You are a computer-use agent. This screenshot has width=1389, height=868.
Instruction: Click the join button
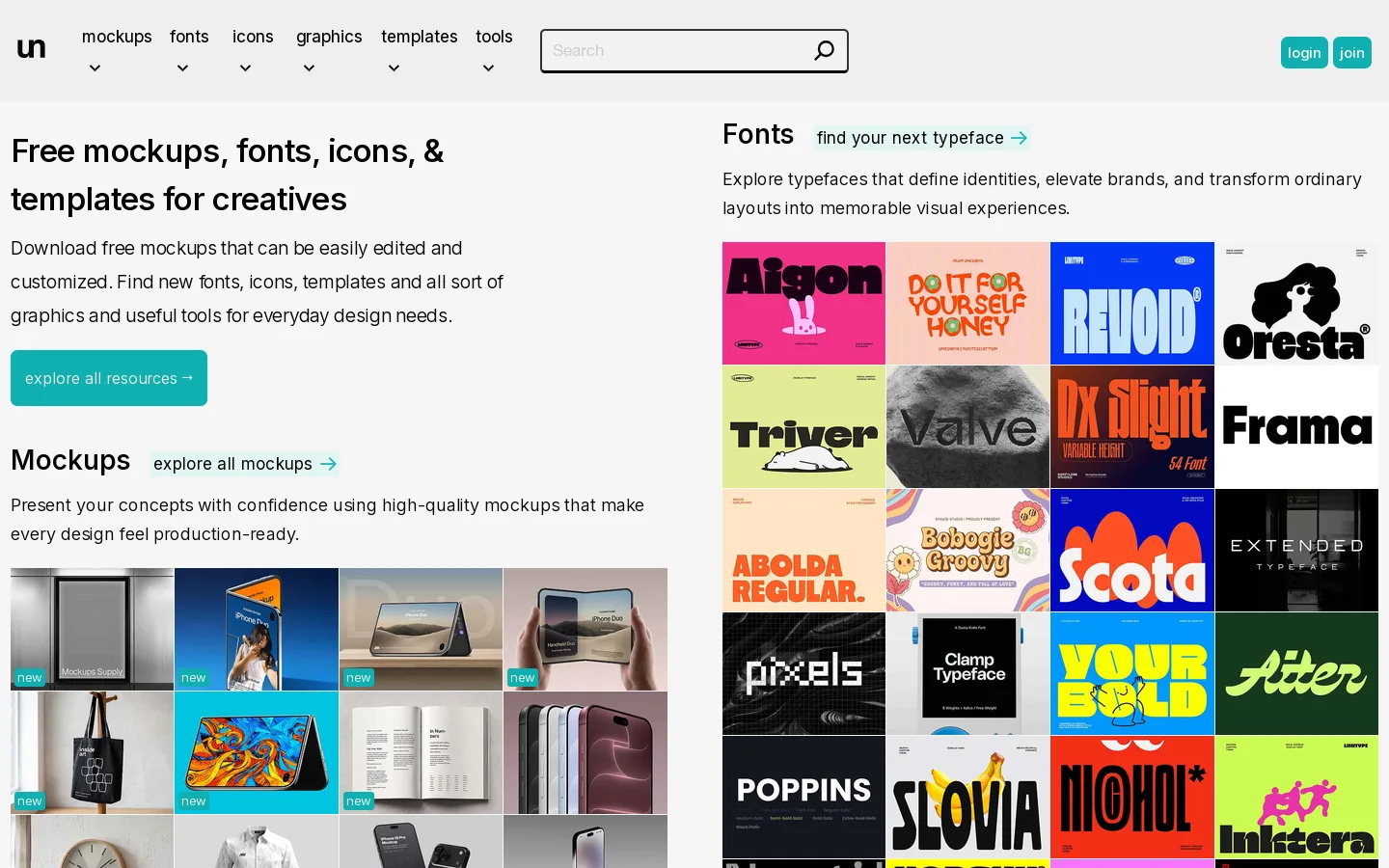click(x=1352, y=53)
